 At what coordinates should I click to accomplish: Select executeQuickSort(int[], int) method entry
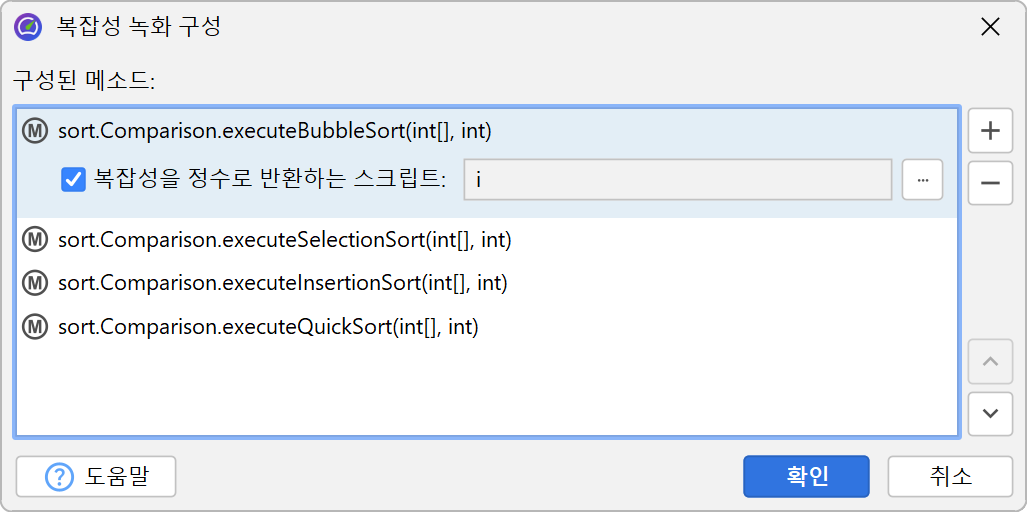(268, 327)
